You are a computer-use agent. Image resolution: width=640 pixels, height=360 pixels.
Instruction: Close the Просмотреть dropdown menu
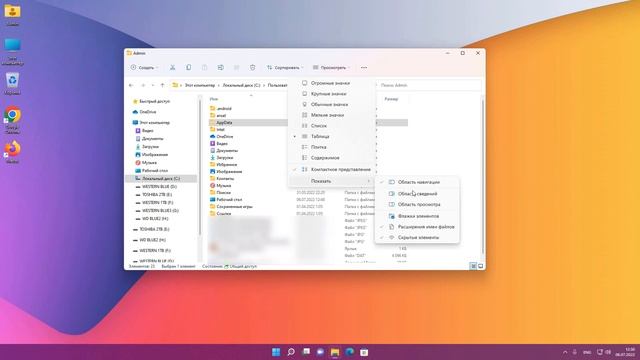(331, 67)
